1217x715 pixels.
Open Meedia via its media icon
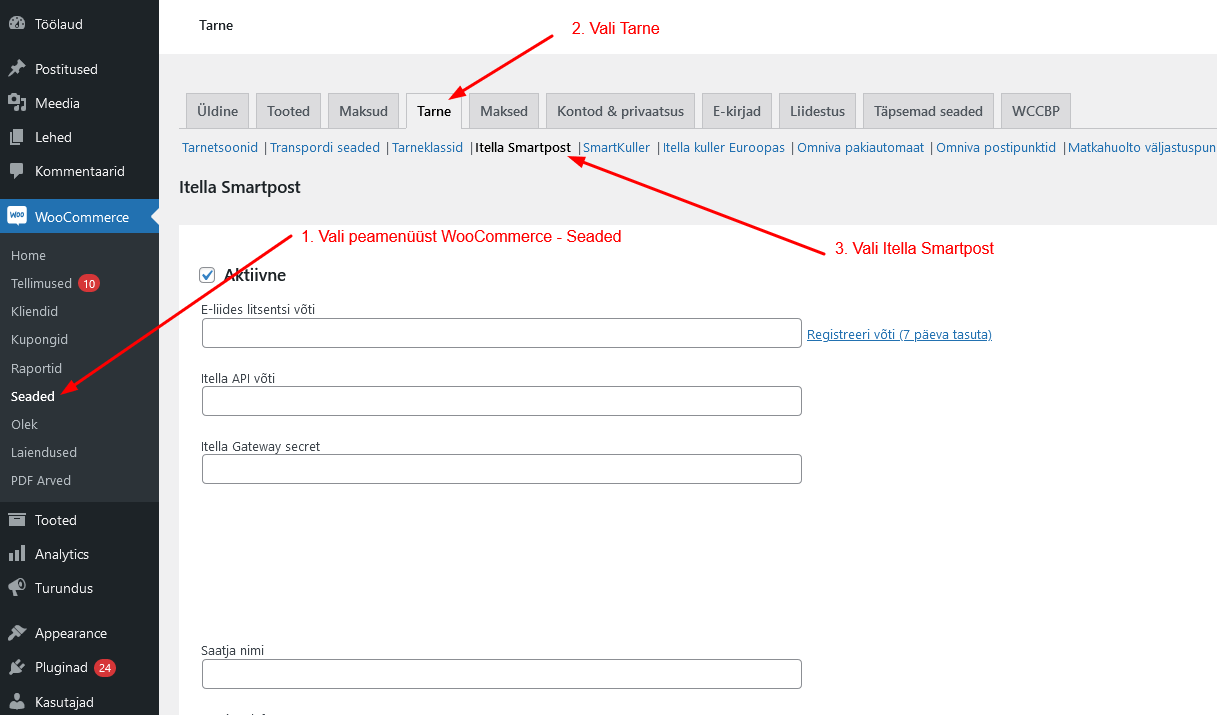click(17, 103)
